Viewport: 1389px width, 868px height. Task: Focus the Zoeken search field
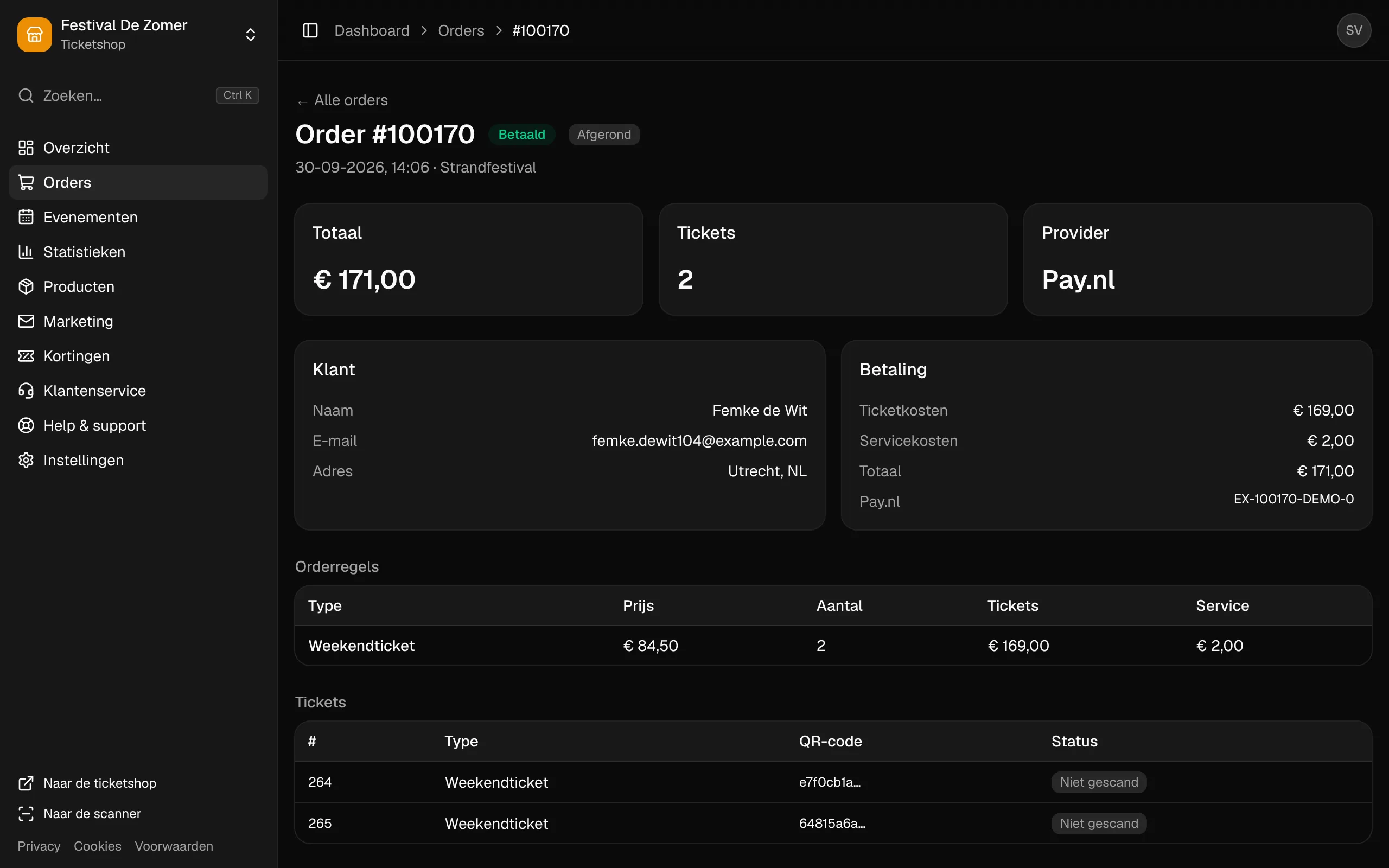[x=138, y=95]
